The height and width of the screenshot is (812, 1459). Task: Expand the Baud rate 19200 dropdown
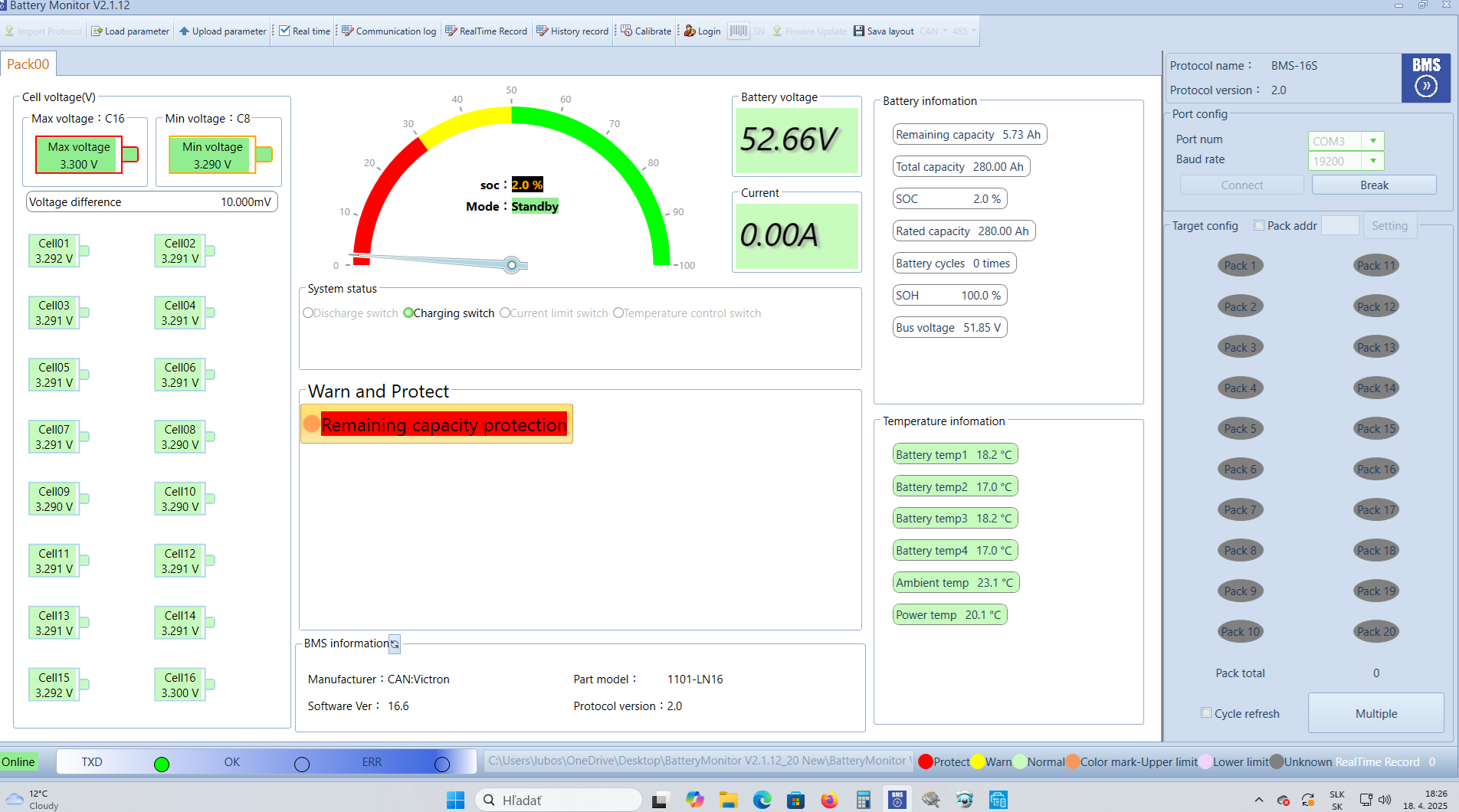click(x=1372, y=161)
